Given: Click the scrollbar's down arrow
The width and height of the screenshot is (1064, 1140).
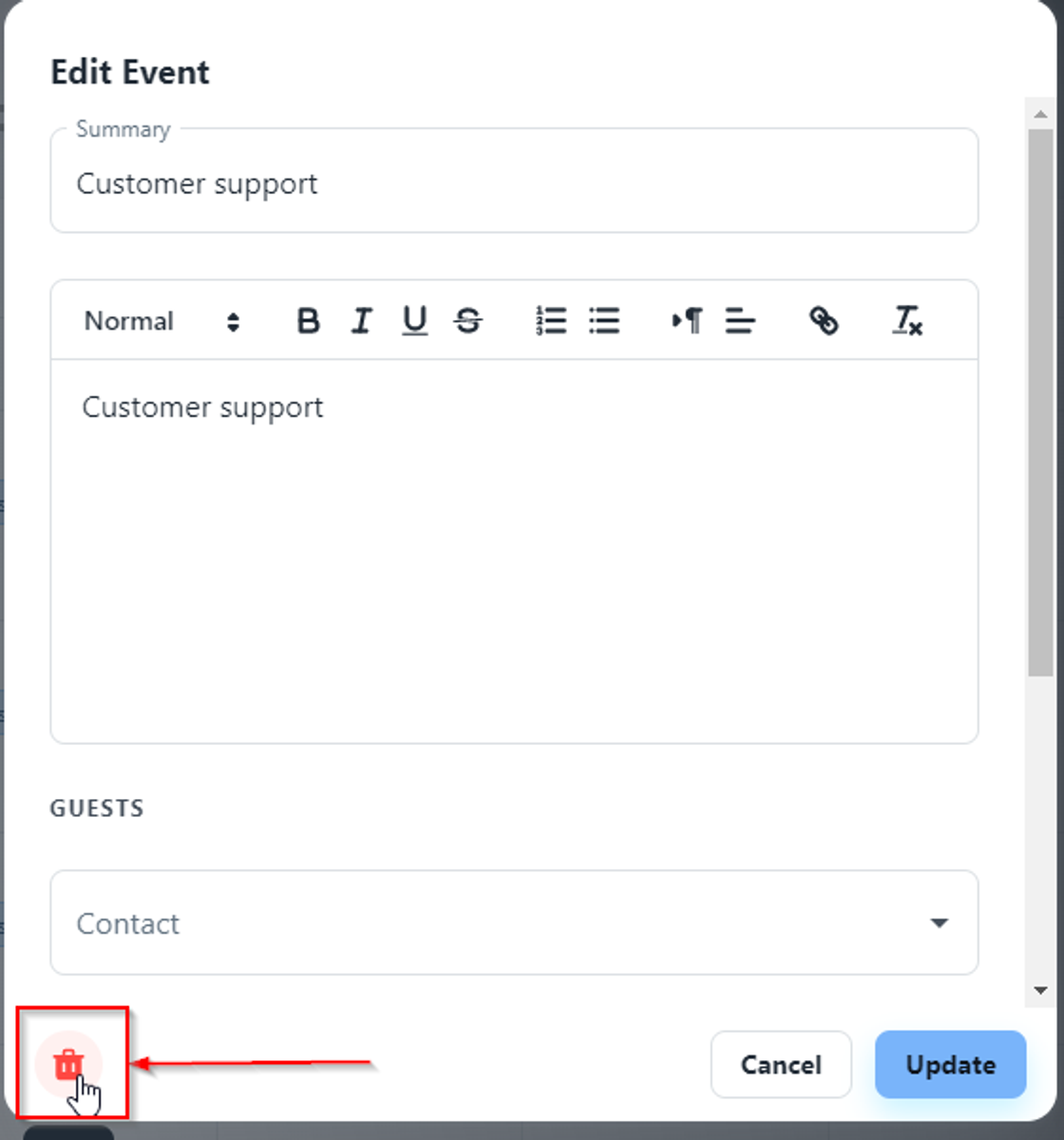Looking at the screenshot, I should [1040, 990].
